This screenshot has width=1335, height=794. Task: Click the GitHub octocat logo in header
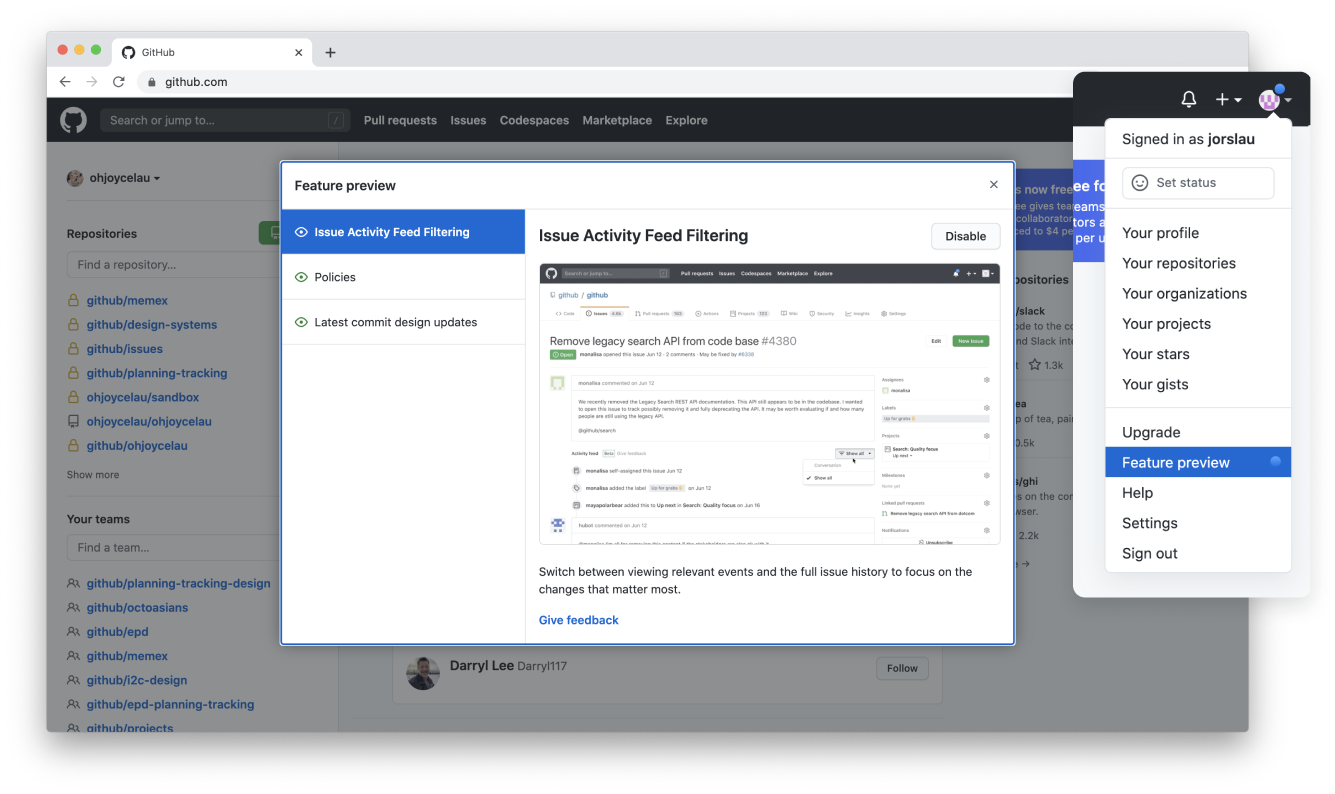tap(73, 120)
